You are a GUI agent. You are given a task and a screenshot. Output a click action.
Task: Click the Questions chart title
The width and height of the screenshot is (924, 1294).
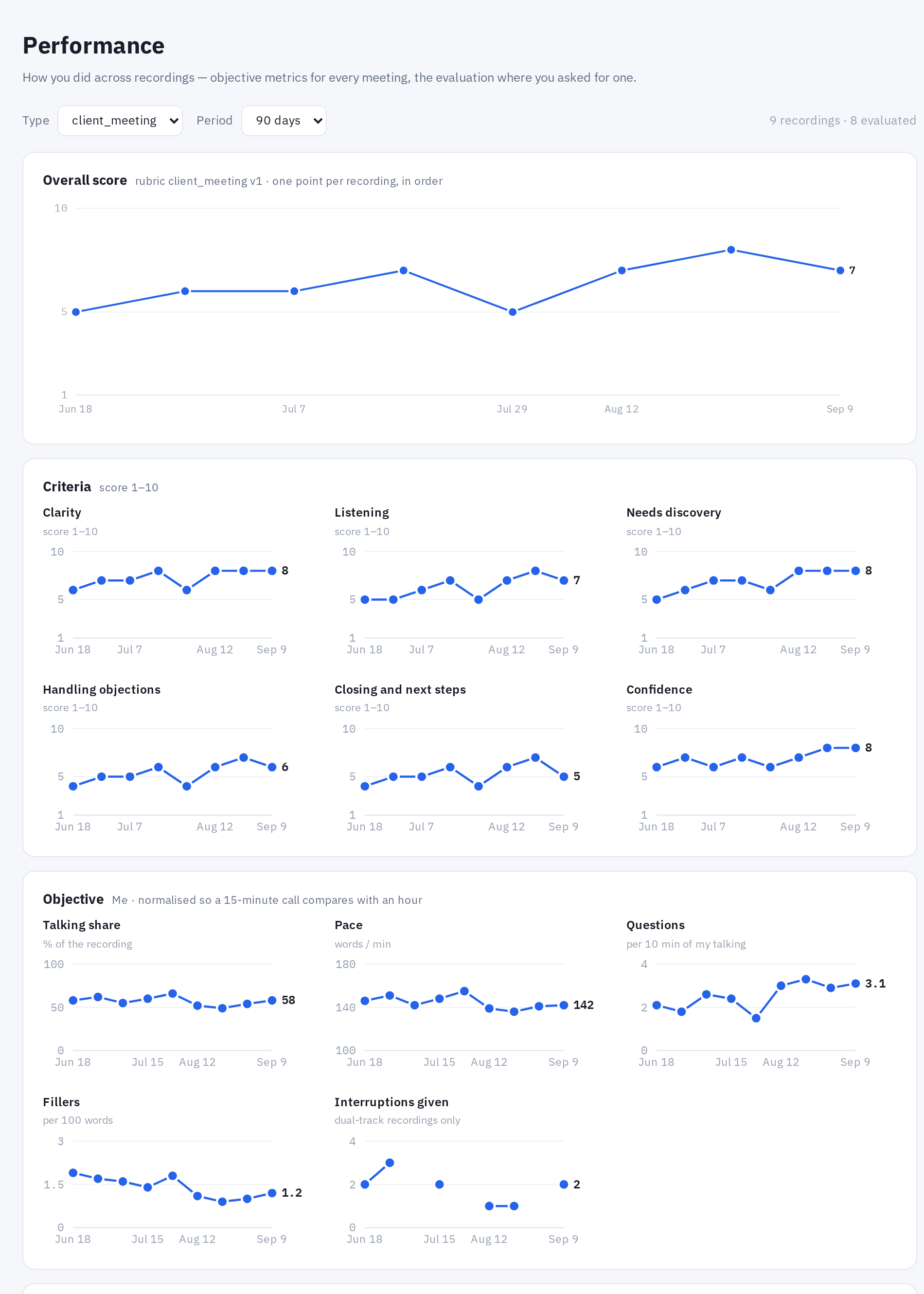[656, 925]
